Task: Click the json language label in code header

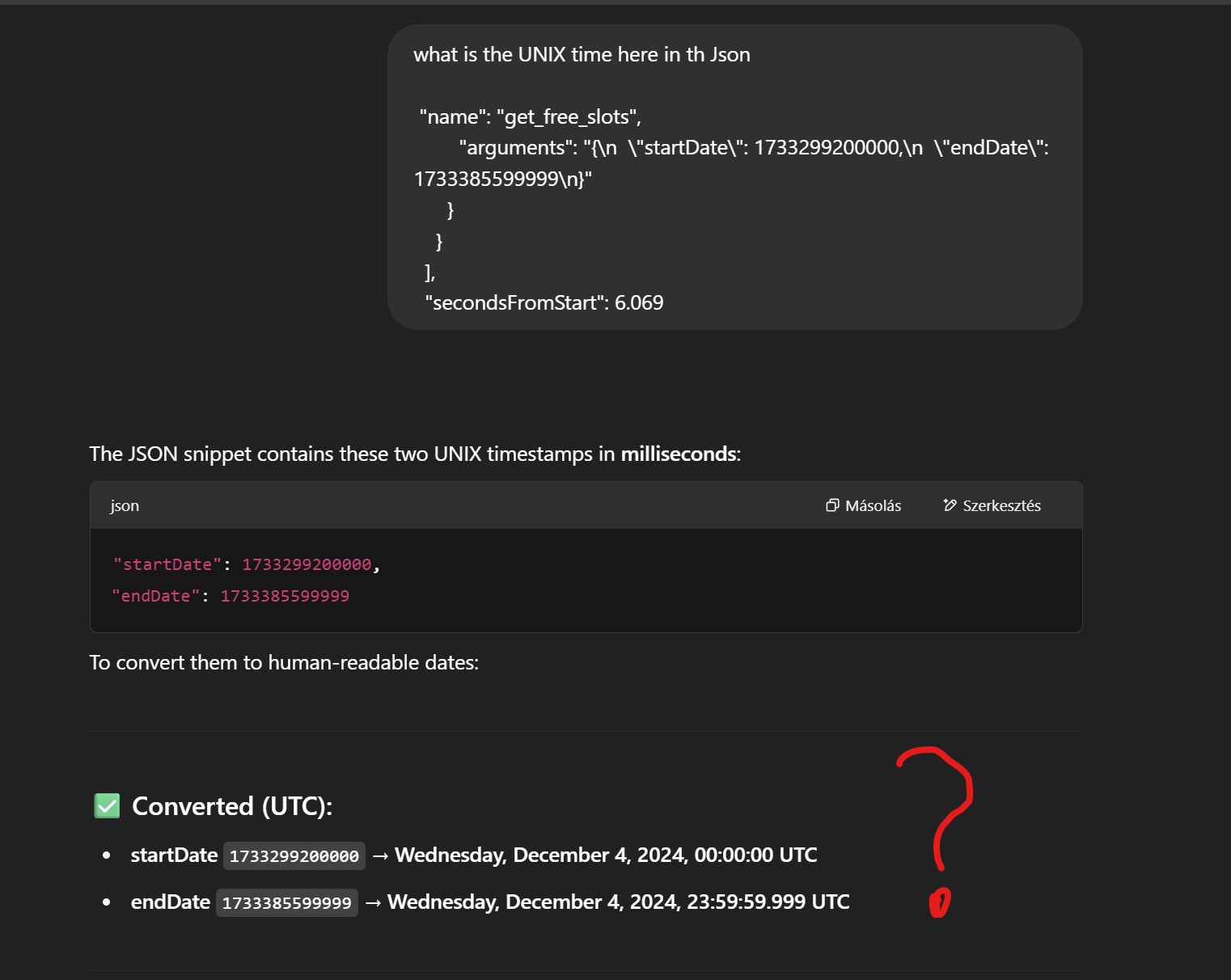Action: 125,505
